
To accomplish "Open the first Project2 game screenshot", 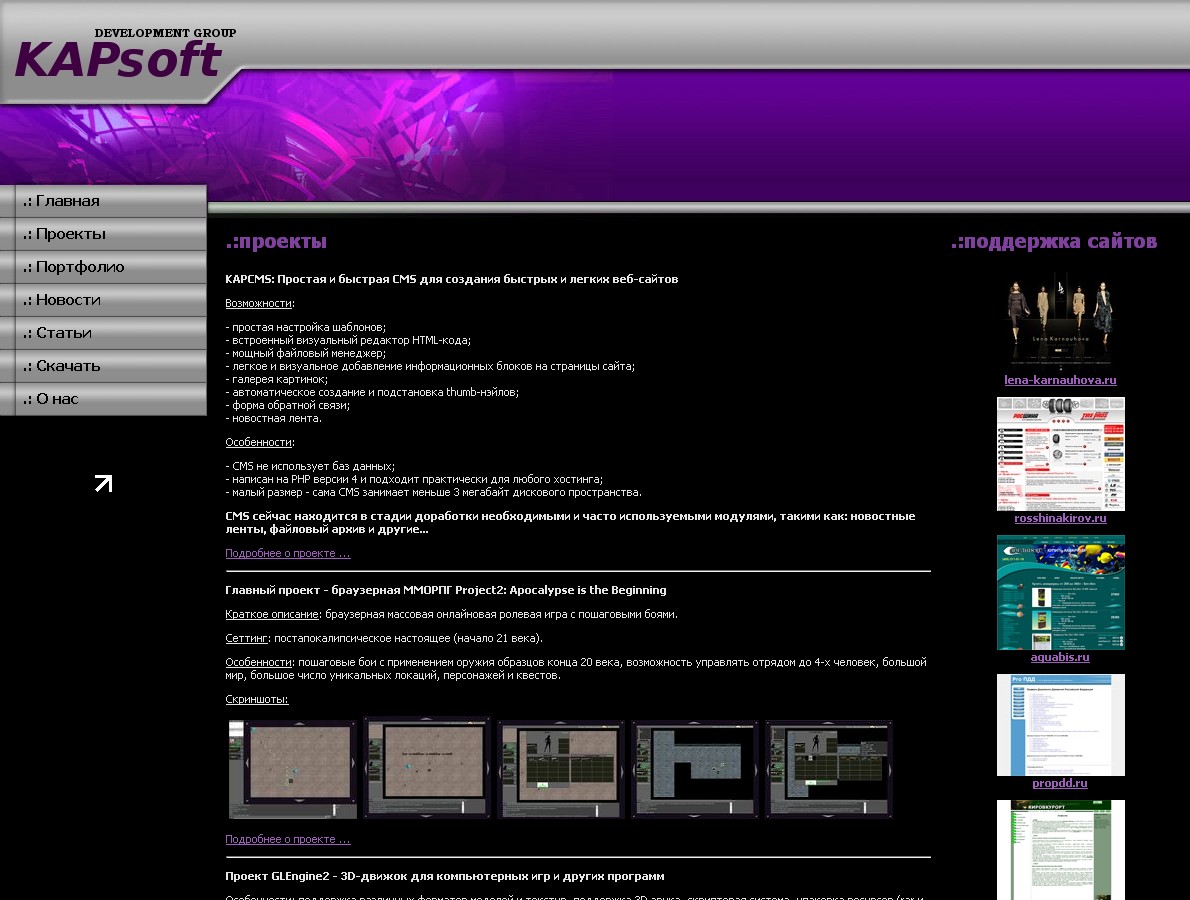I will point(293,769).
